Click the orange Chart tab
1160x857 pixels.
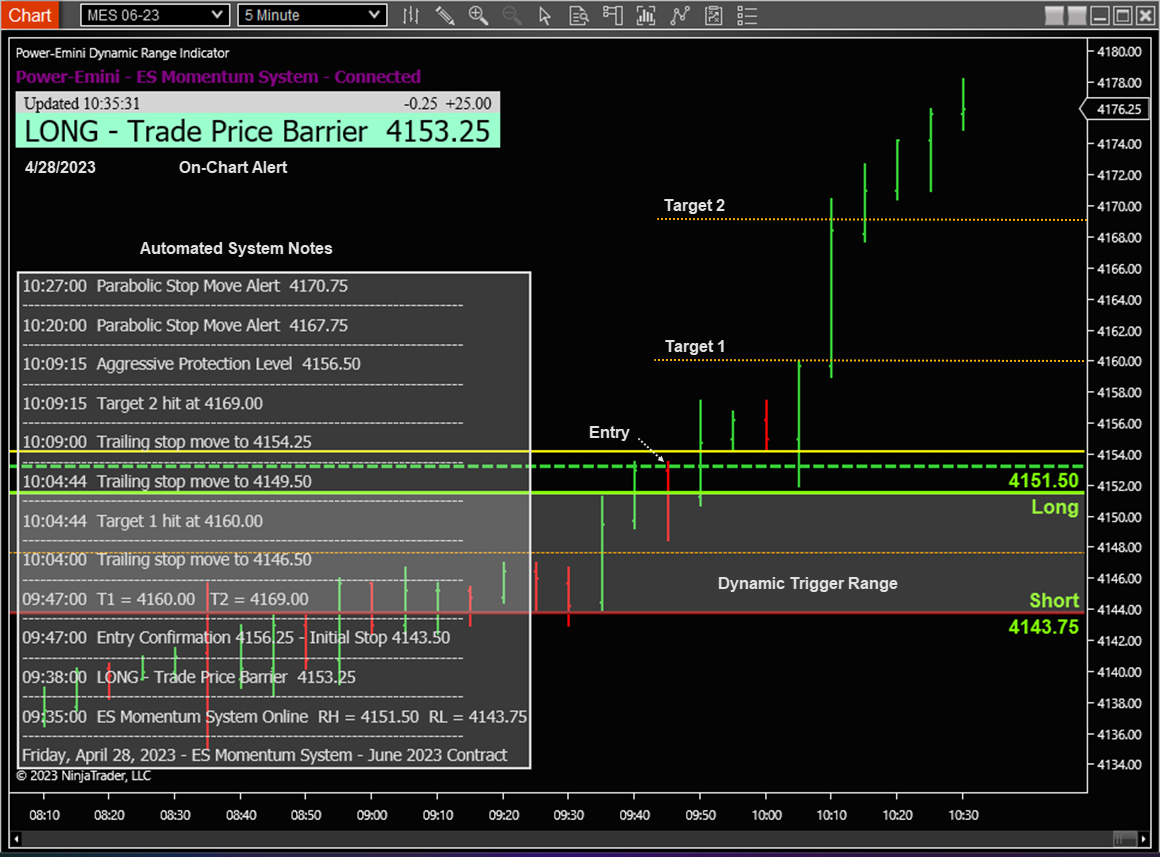[30, 15]
